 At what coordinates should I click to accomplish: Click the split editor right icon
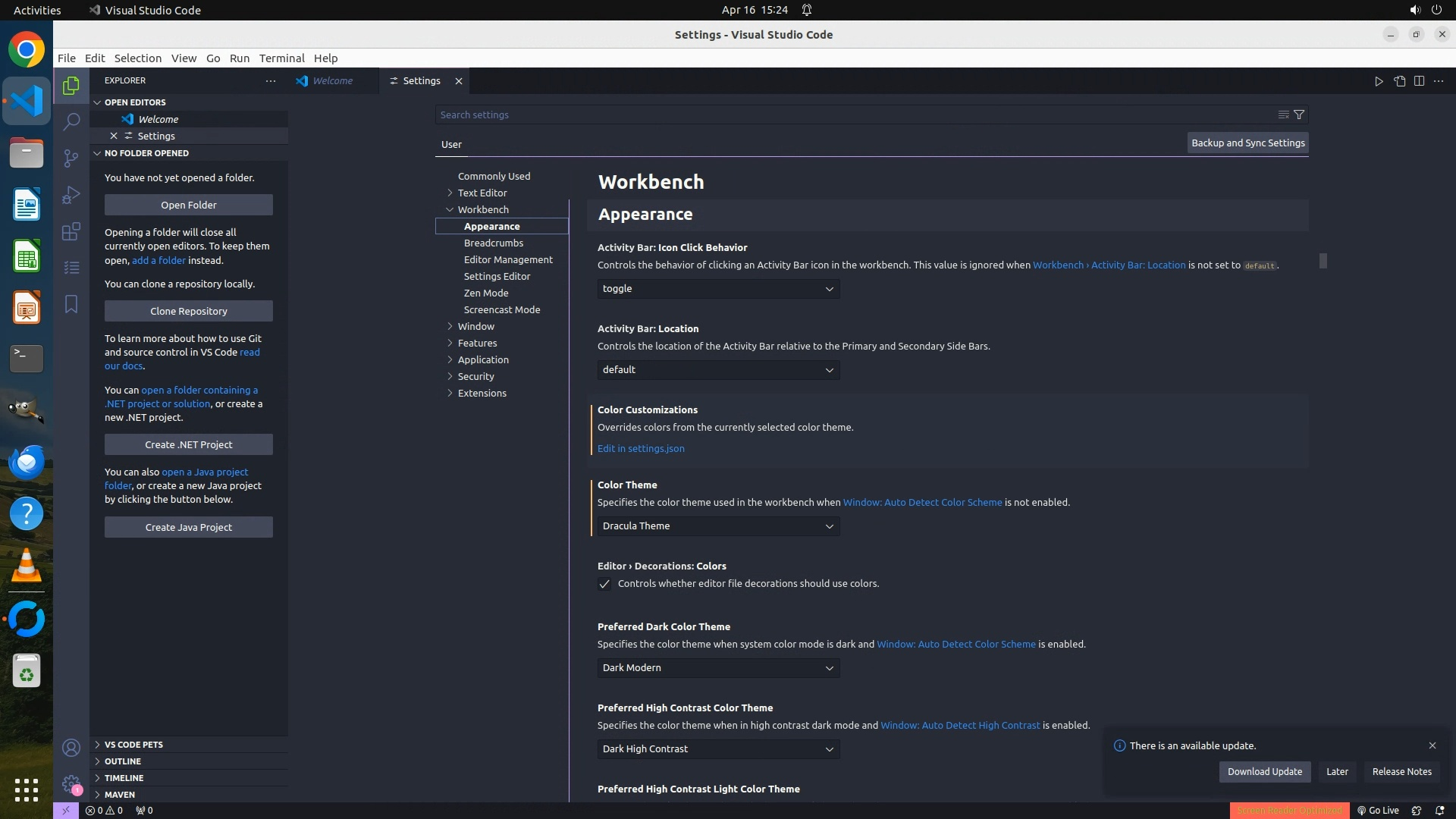[x=1419, y=81]
